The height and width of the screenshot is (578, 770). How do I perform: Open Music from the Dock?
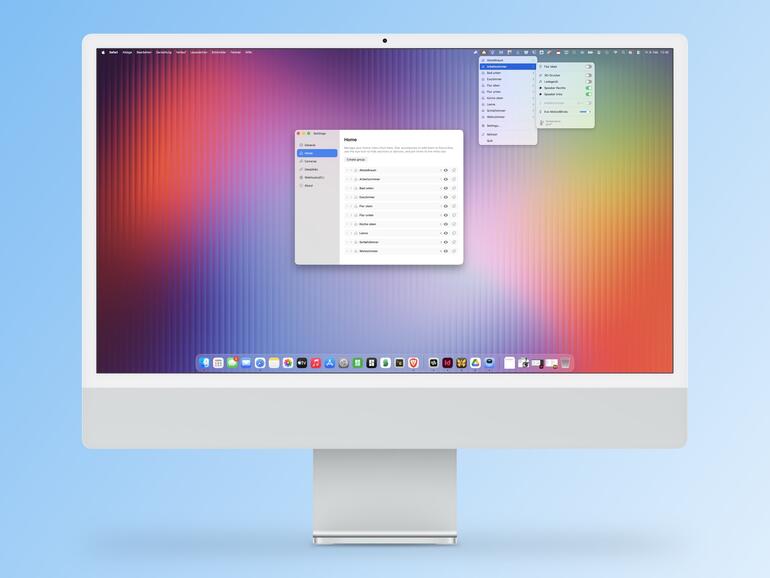316,363
